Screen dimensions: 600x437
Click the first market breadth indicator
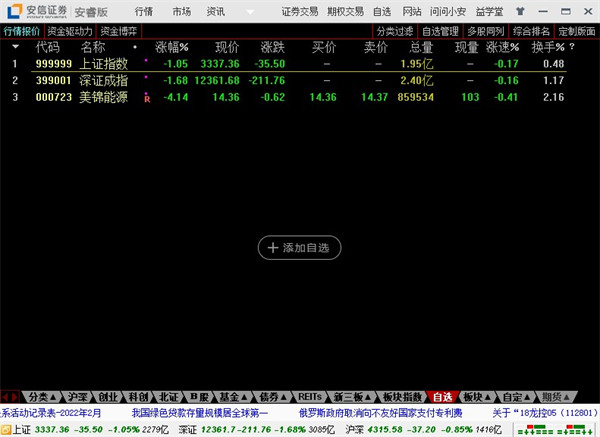(x=536, y=430)
